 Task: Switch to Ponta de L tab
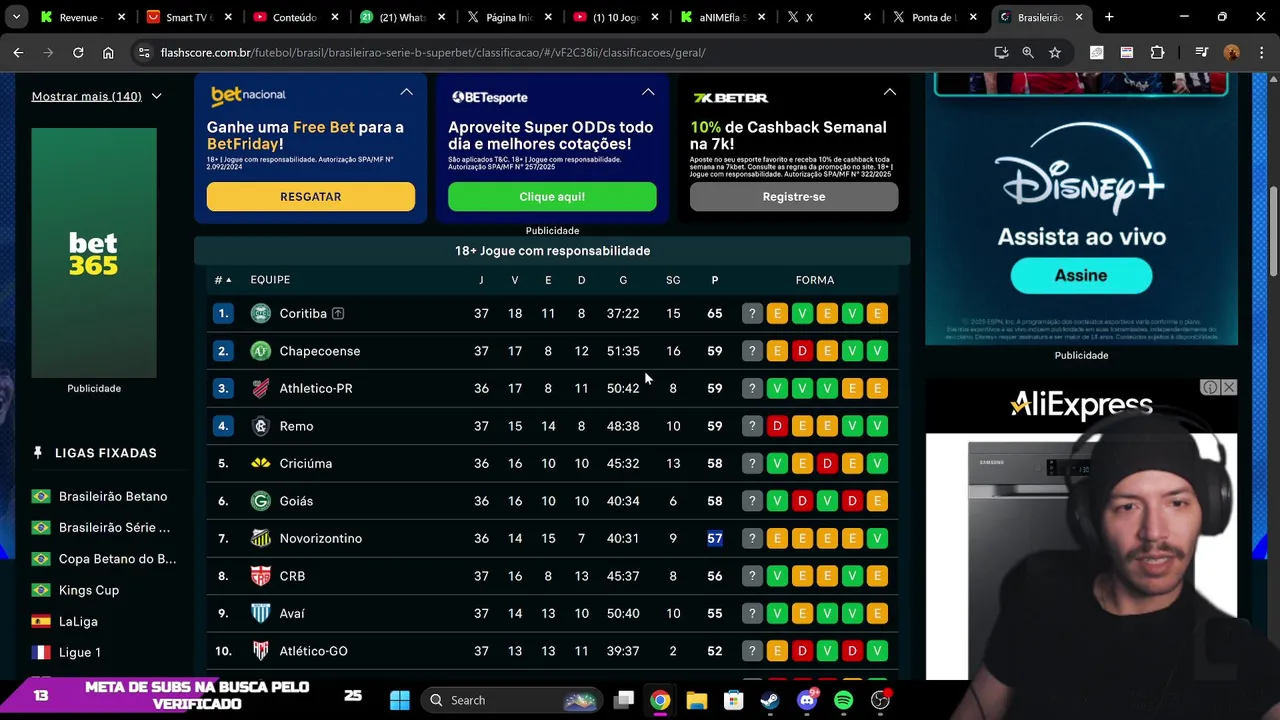point(935,17)
